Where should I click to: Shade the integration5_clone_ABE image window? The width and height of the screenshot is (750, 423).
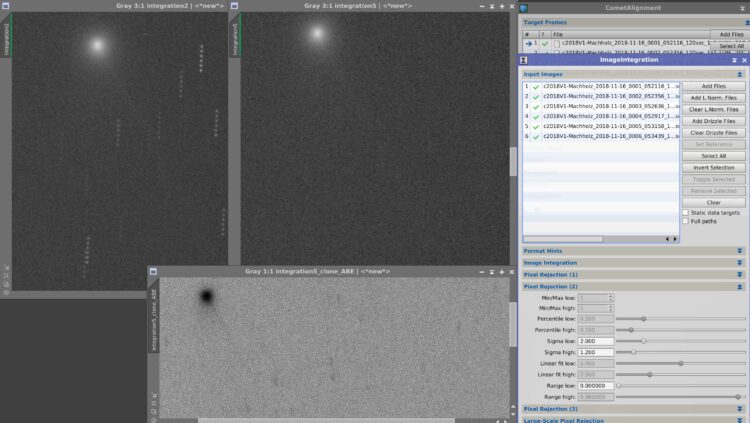click(x=492, y=272)
